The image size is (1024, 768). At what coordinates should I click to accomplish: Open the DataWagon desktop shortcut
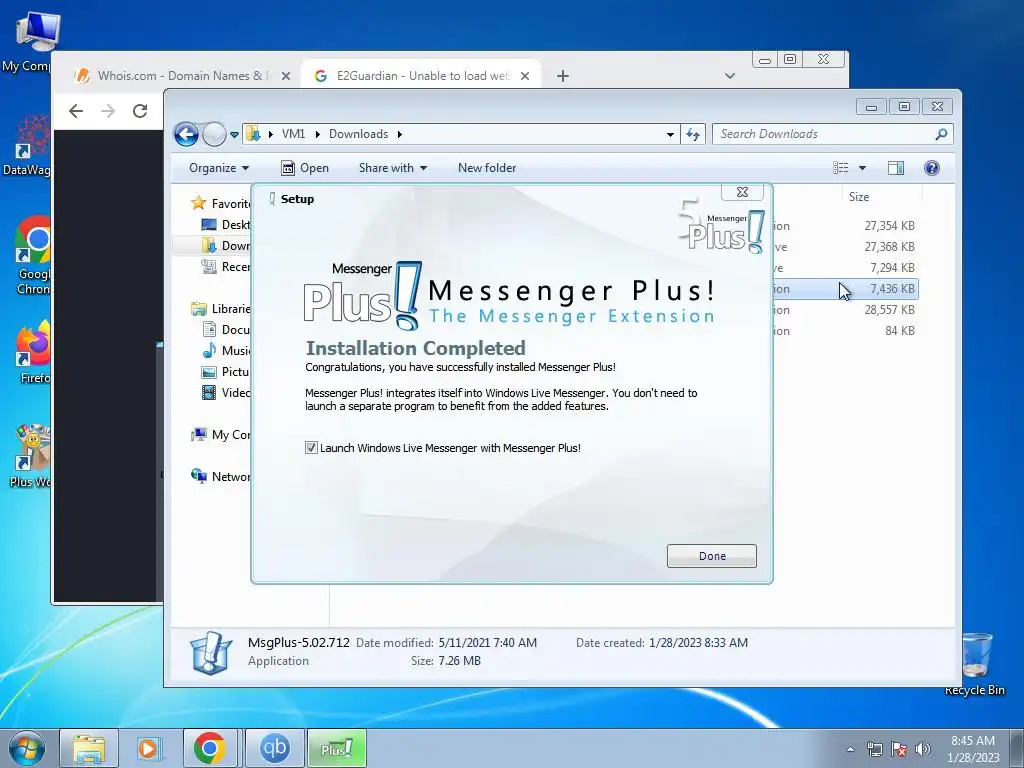(x=28, y=145)
